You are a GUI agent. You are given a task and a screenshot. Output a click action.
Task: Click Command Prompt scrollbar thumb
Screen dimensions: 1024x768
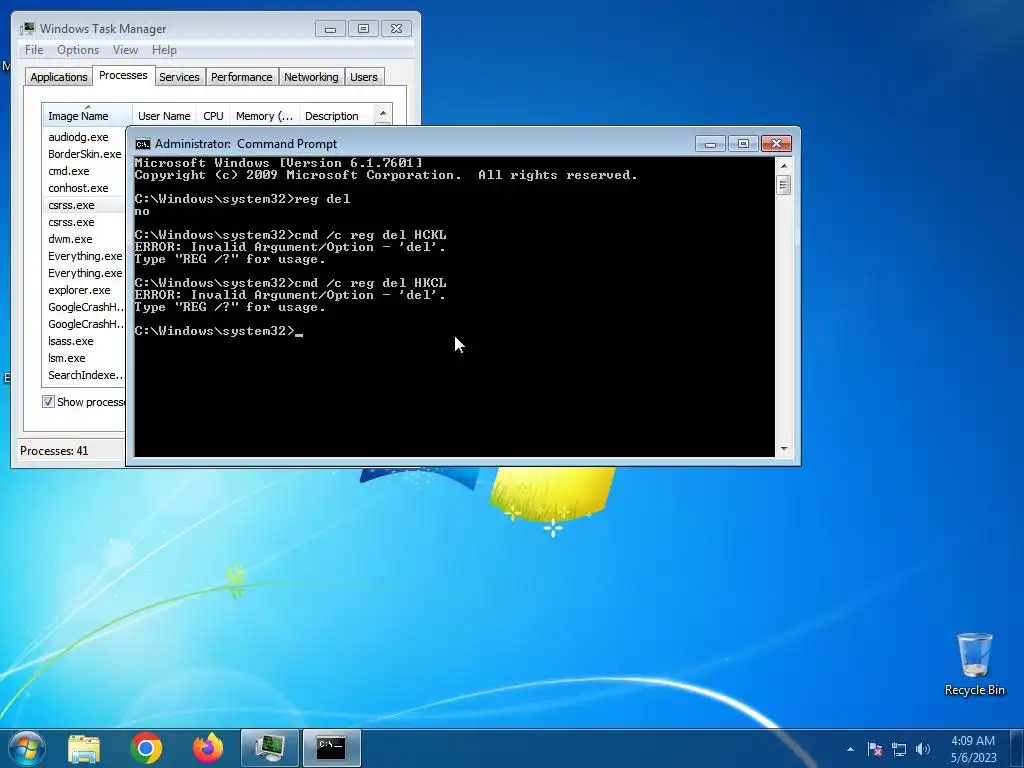click(784, 185)
